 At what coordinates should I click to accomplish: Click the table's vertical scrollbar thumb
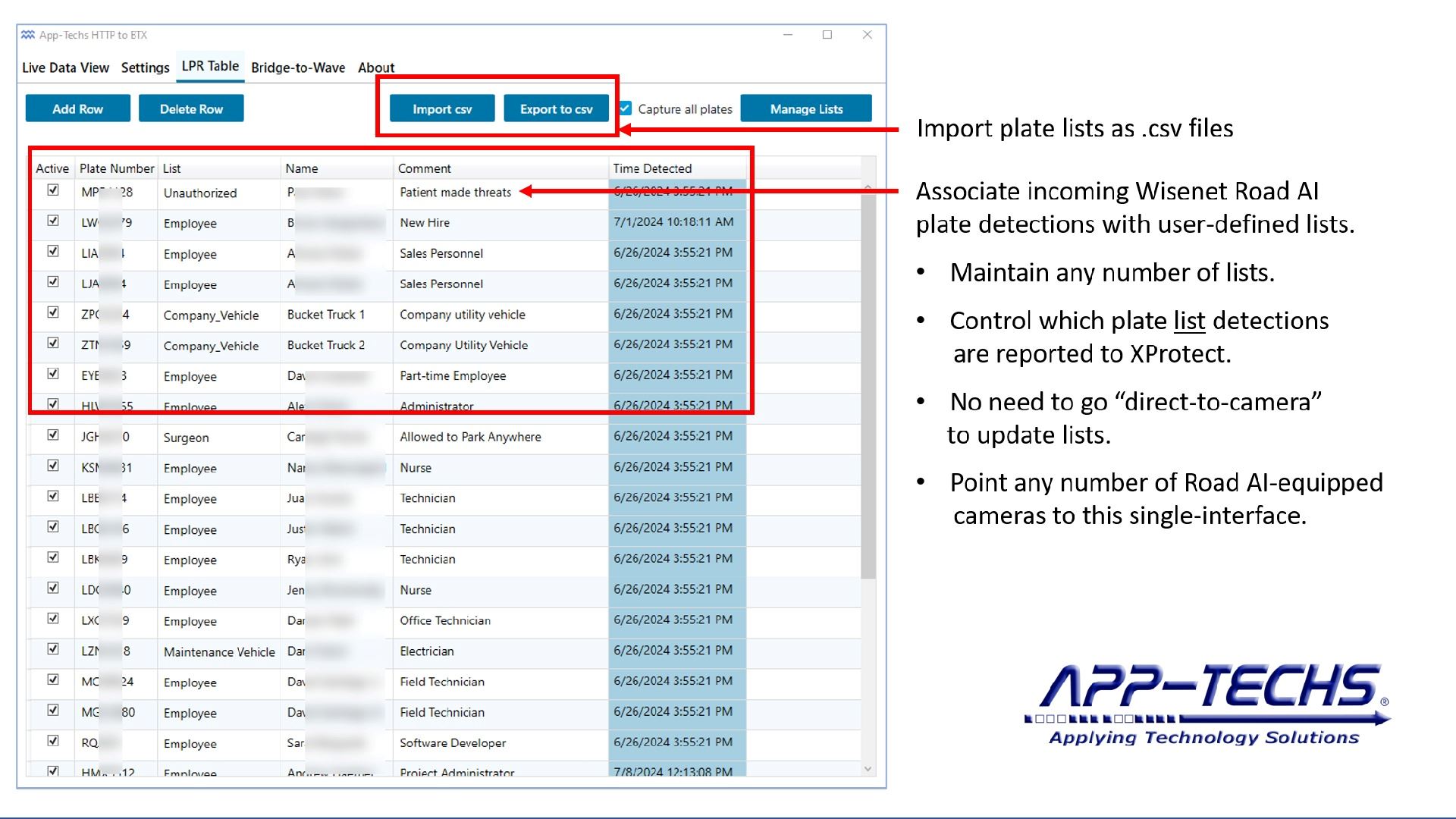(868, 387)
